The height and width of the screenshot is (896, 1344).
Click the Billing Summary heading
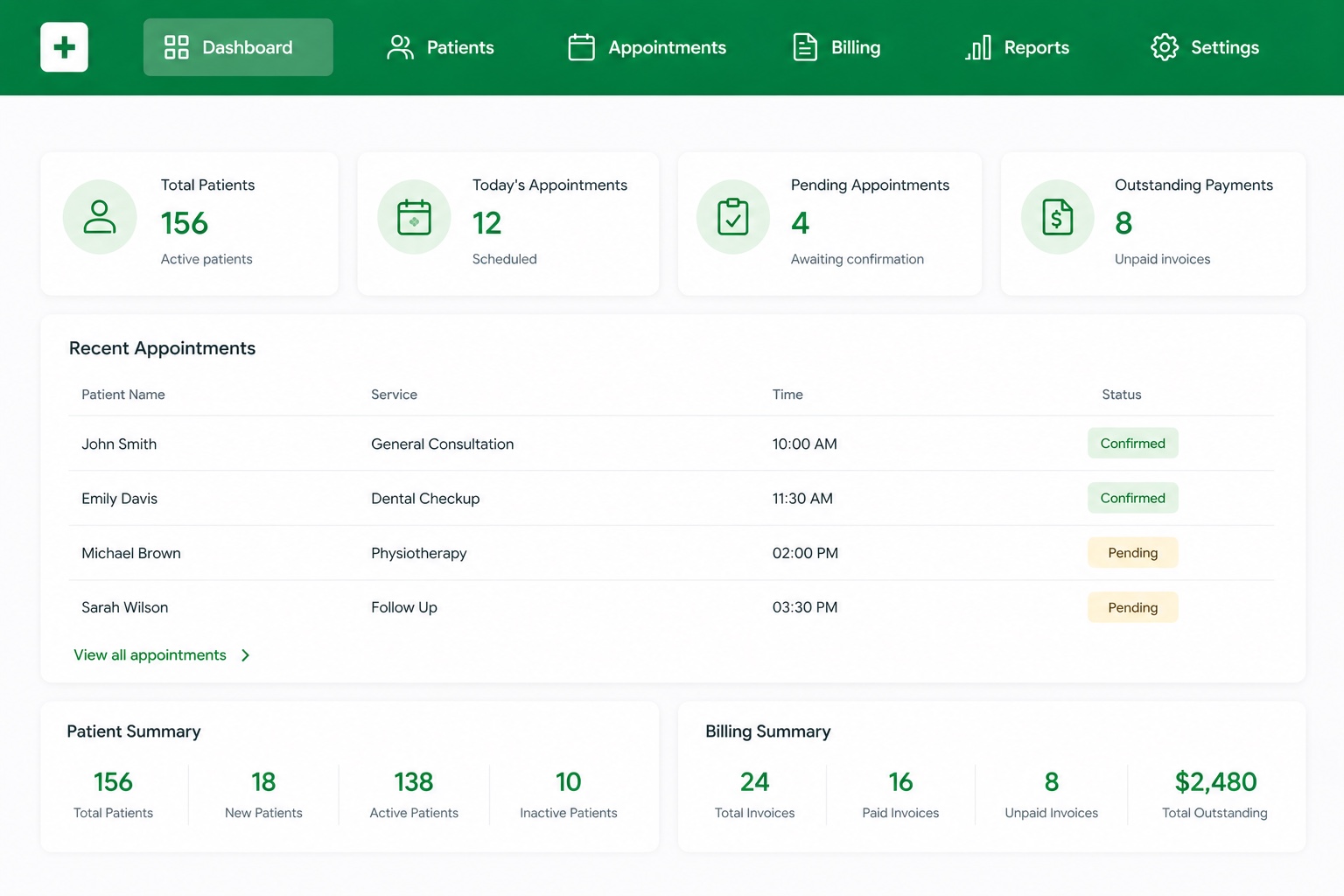pyautogui.click(x=768, y=731)
